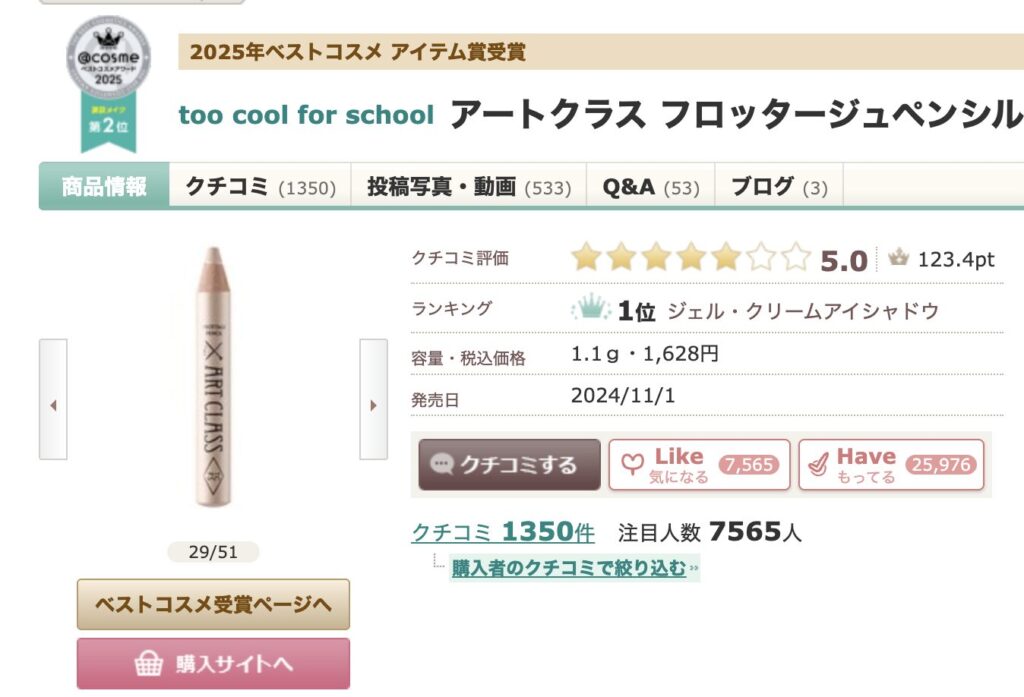Click the crown icon beside 123.4pt
1024x697 pixels.
pyautogui.click(x=898, y=260)
